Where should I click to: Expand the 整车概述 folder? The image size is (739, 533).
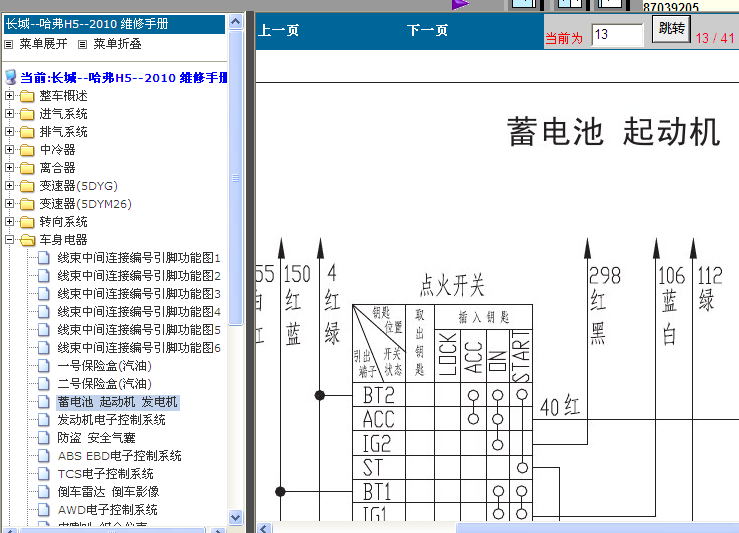coord(9,96)
